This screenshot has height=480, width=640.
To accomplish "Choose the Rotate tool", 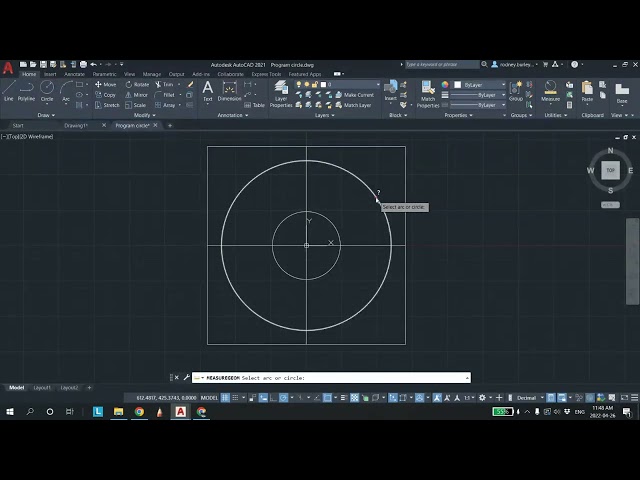I will (137, 84).
